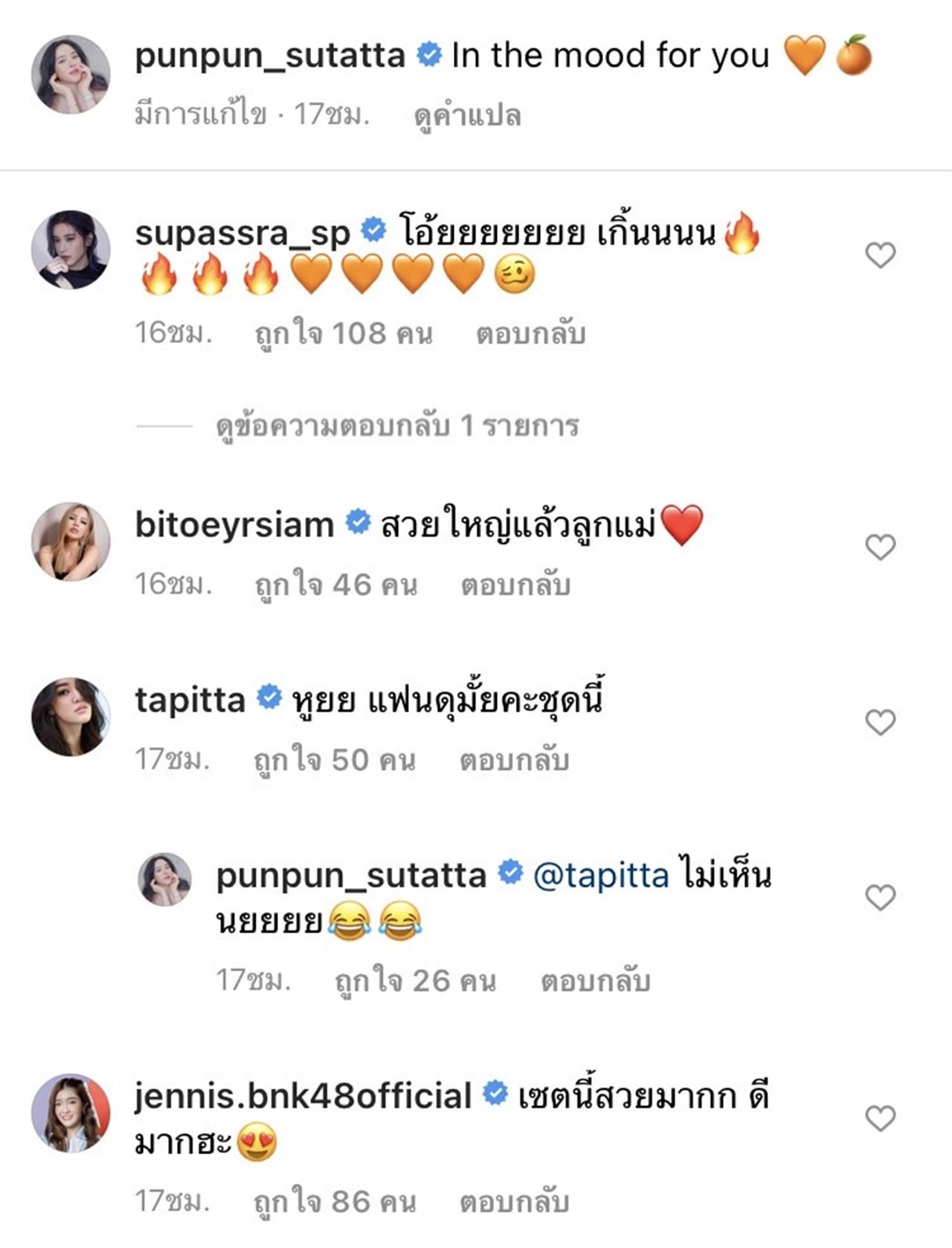952x1248 pixels.
Task: Open the jennis.bnk48official username
Action: pyautogui.click(x=303, y=1096)
